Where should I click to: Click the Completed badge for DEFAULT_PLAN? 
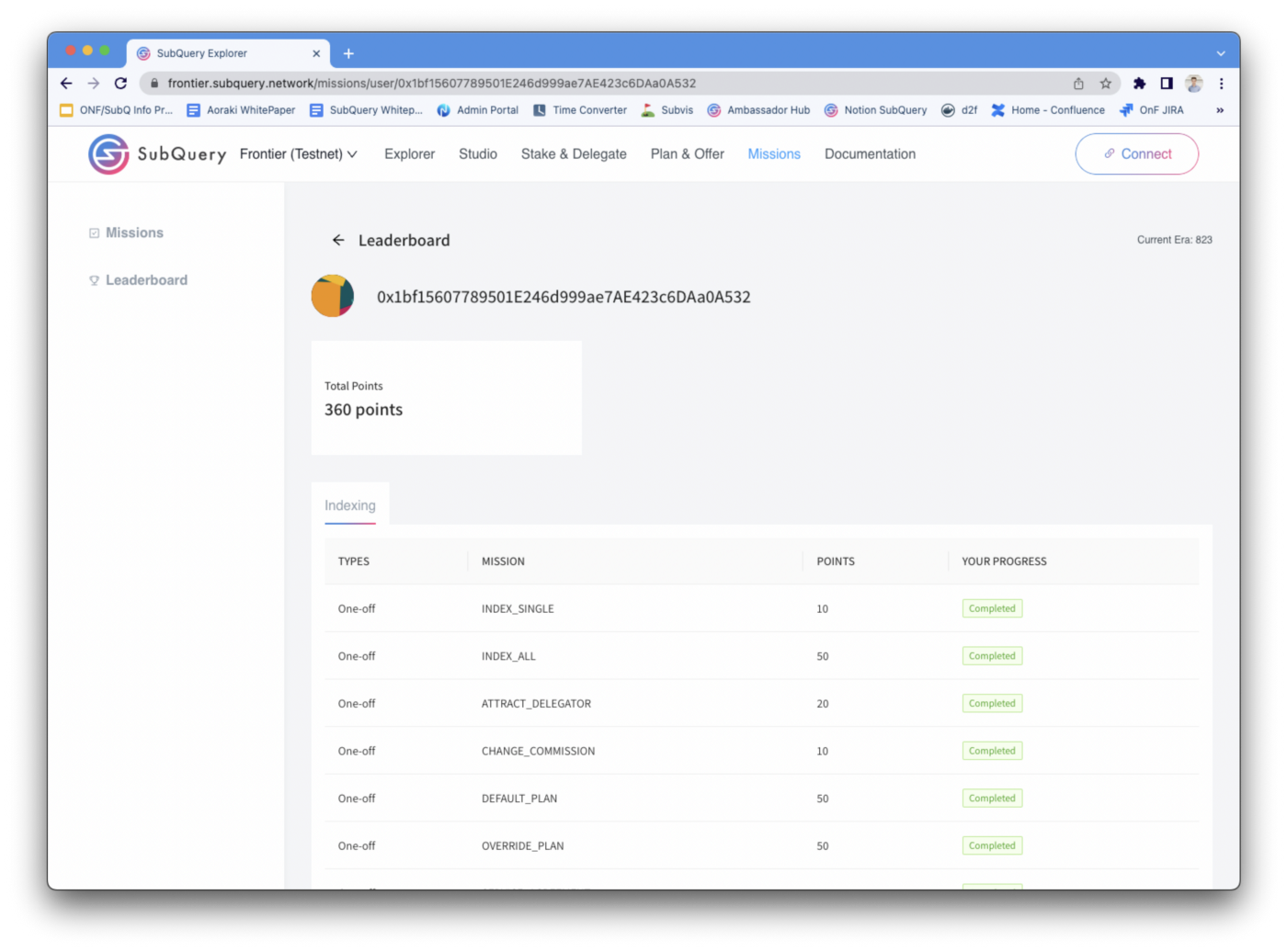coord(992,799)
